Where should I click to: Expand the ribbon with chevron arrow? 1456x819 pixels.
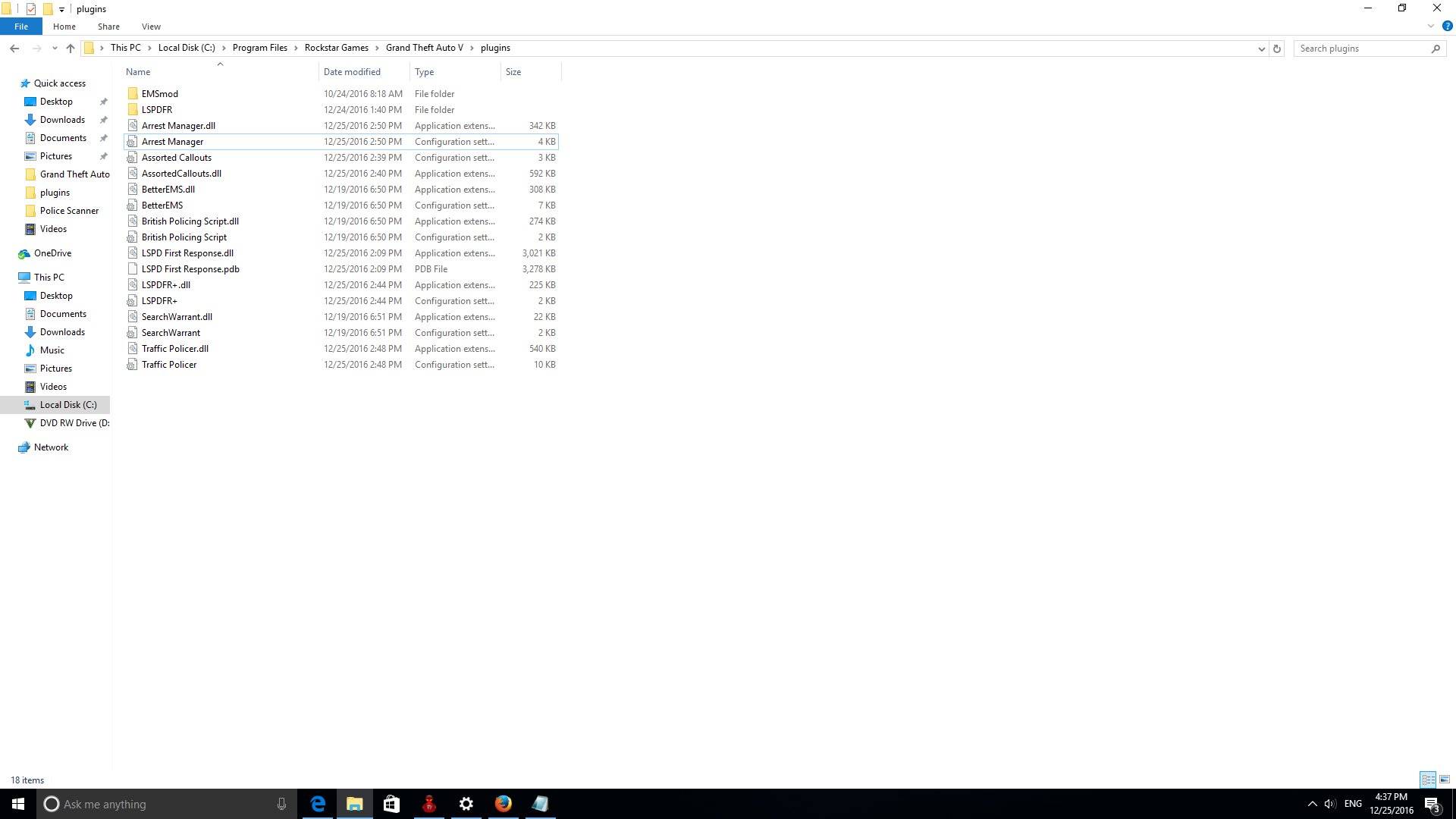(x=1431, y=26)
